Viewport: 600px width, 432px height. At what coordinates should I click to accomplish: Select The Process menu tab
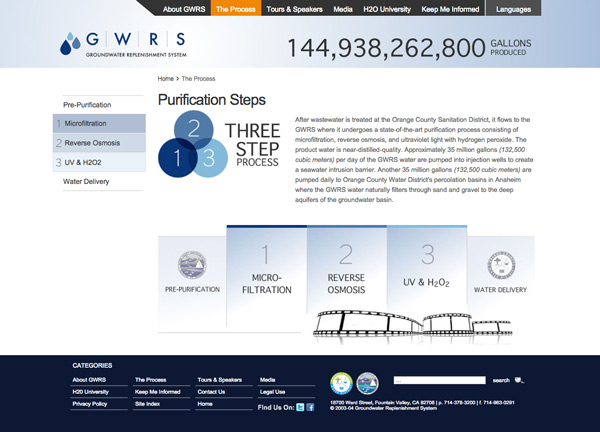(x=236, y=9)
